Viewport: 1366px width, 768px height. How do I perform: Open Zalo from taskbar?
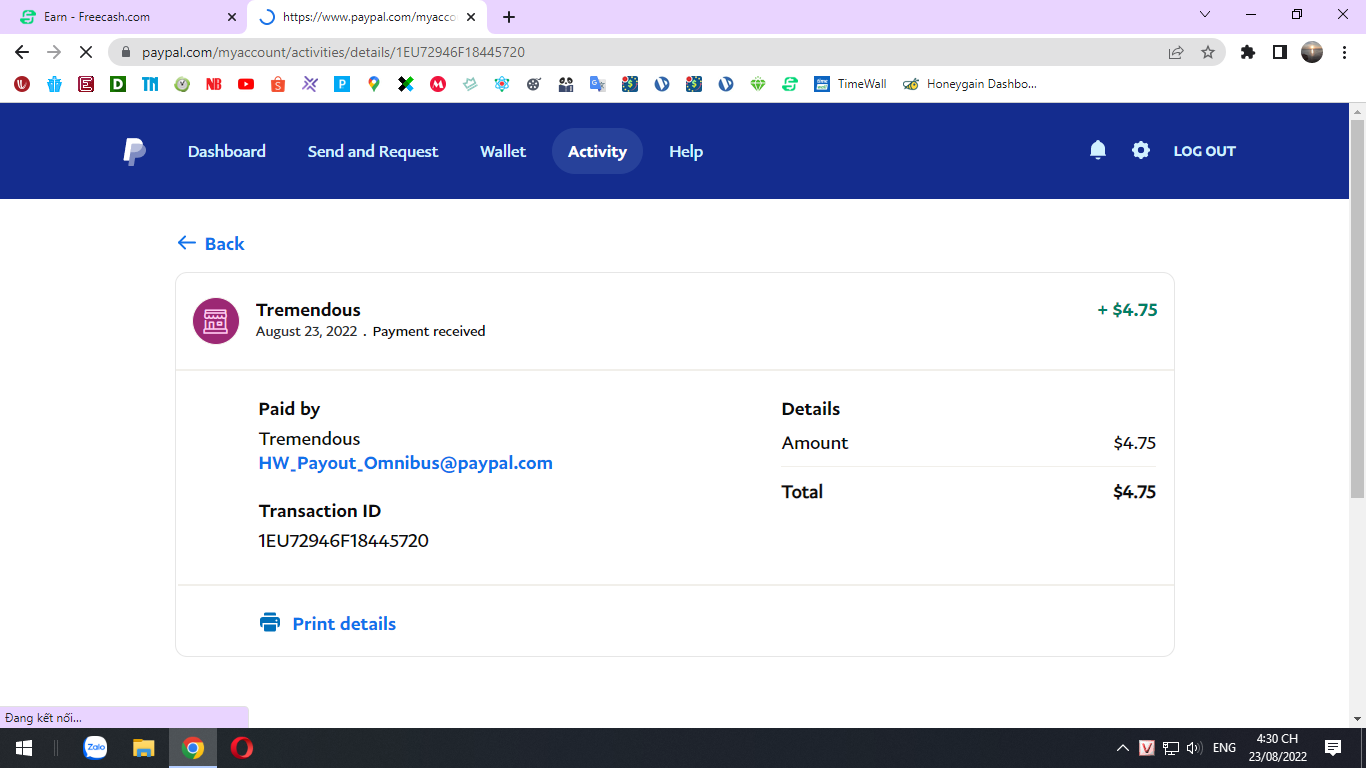pyautogui.click(x=95, y=747)
